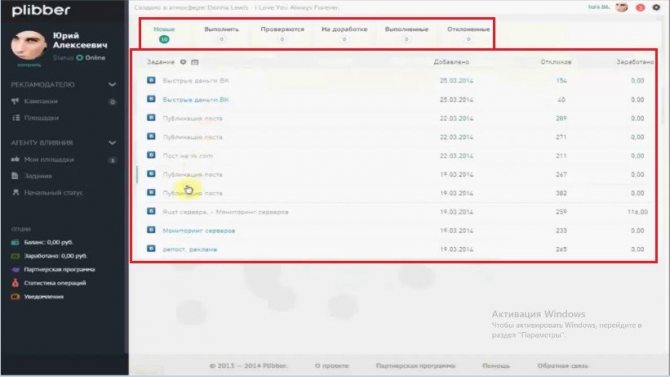Collapse the АГЕНТУ ВЛИЯНИЯ sidebar section
Viewport: 670px width, 377px height.
112,143
